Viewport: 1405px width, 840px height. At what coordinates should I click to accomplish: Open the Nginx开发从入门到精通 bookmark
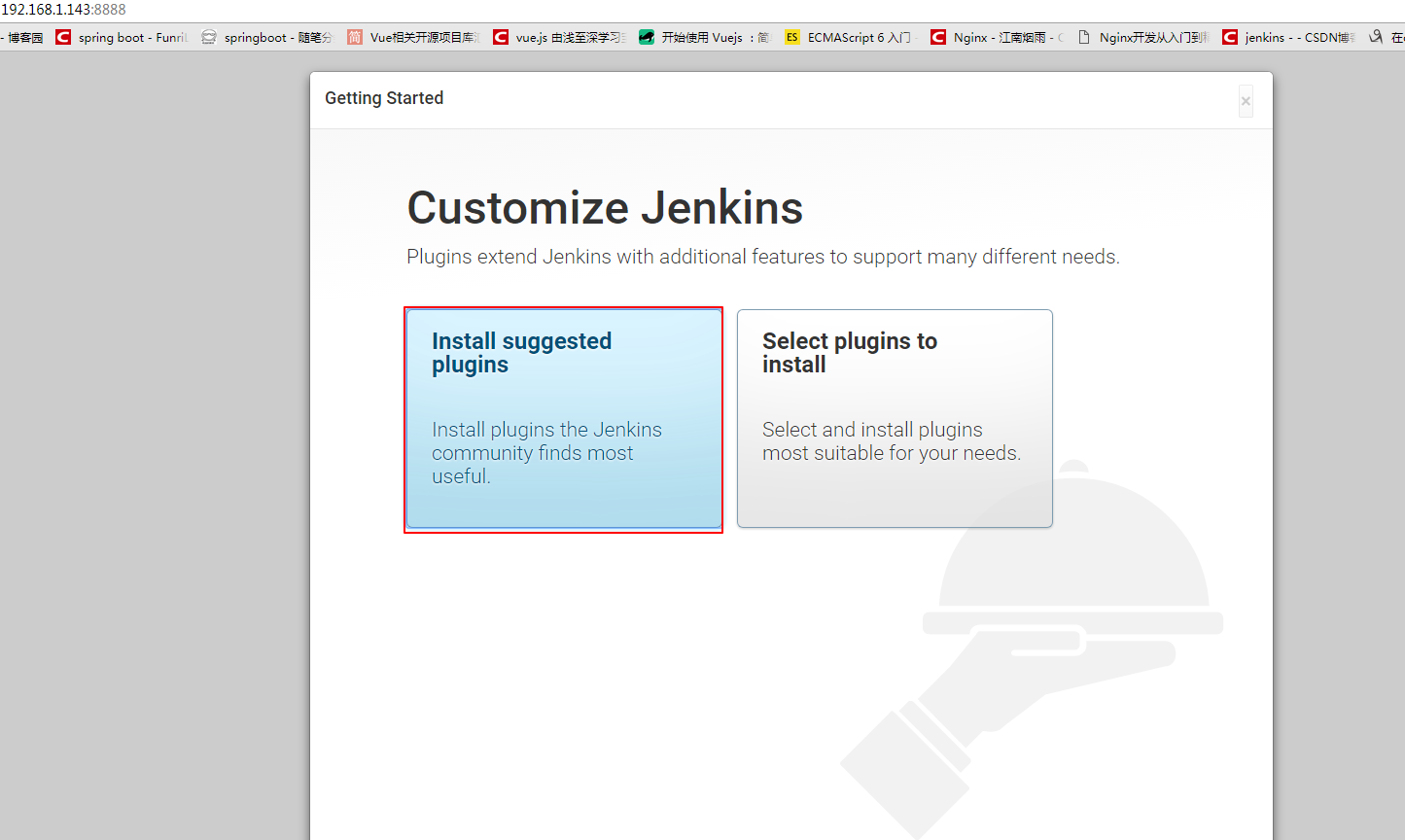pos(1142,37)
